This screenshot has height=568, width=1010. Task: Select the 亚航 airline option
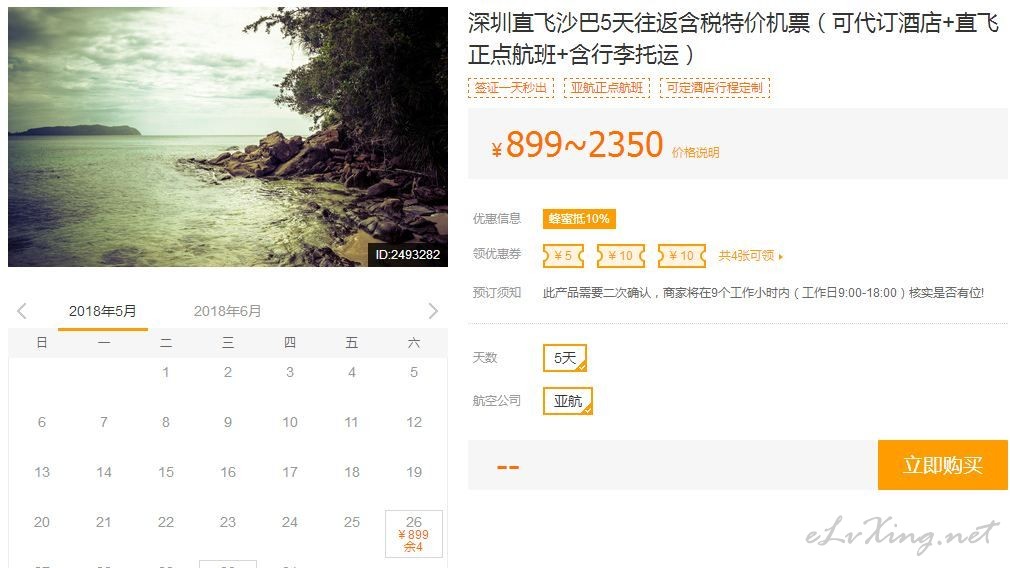coord(567,401)
